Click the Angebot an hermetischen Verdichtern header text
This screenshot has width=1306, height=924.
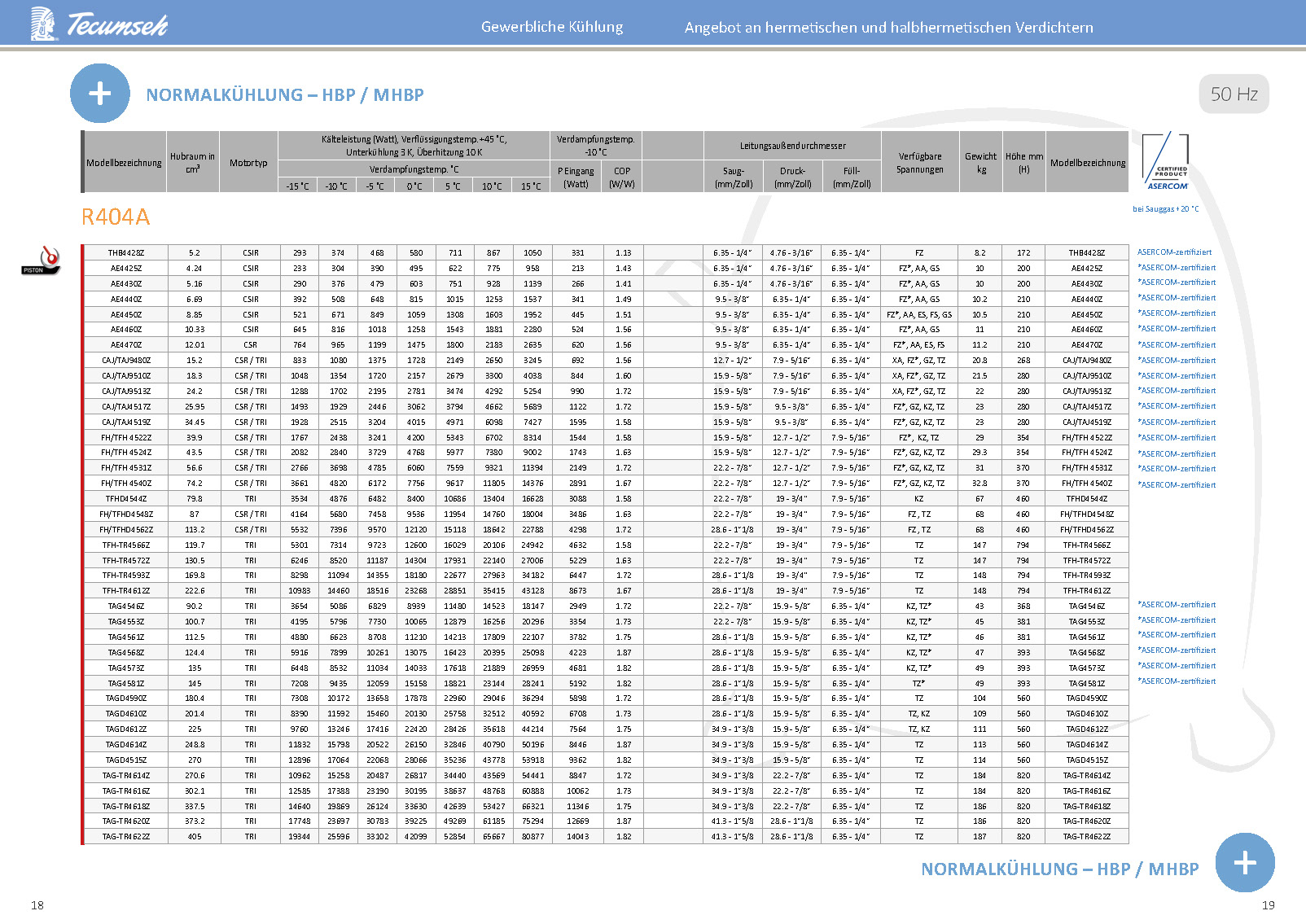(x=888, y=28)
